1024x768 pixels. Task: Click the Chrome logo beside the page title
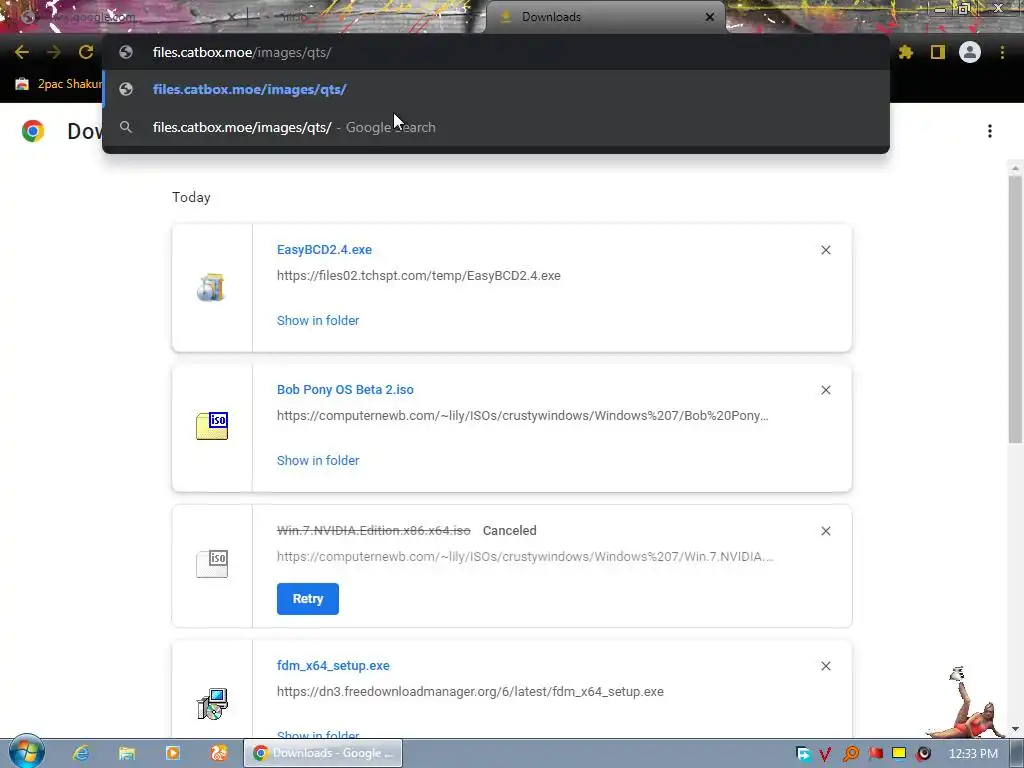click(x=33, y=131)
